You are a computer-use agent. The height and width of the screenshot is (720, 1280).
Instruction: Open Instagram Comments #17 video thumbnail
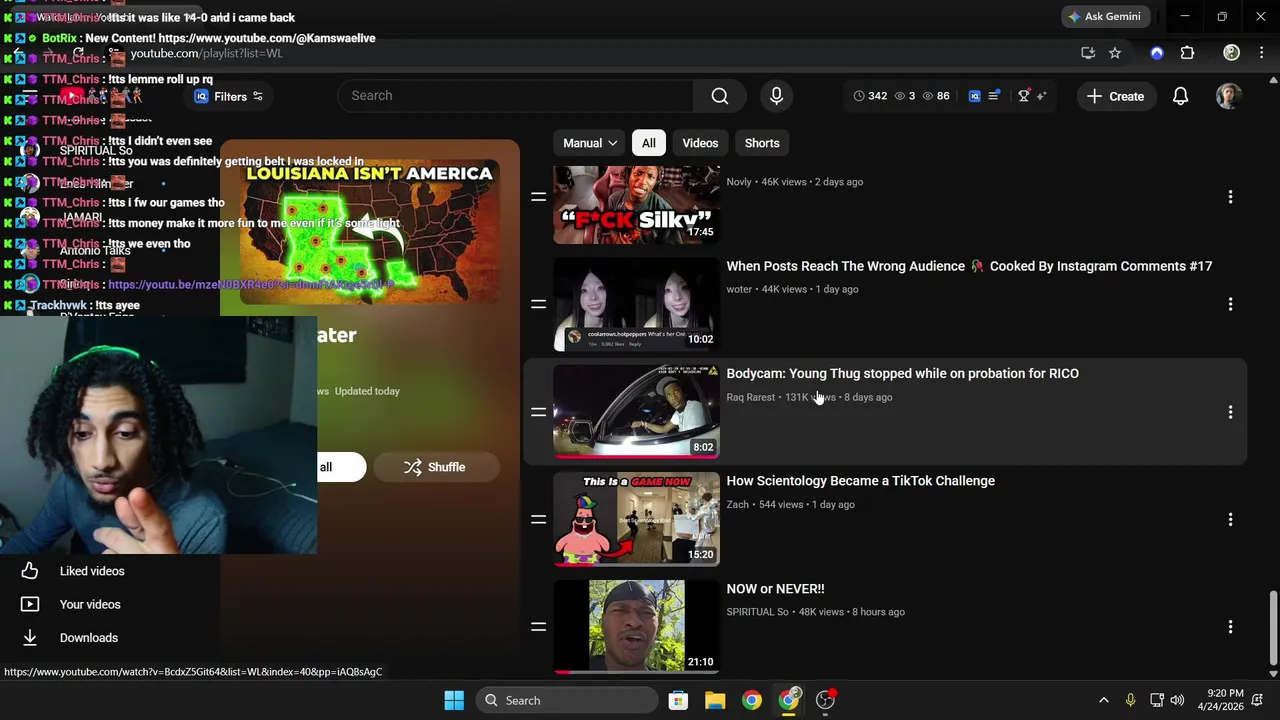pyautogui.click(x=636, y=304)
